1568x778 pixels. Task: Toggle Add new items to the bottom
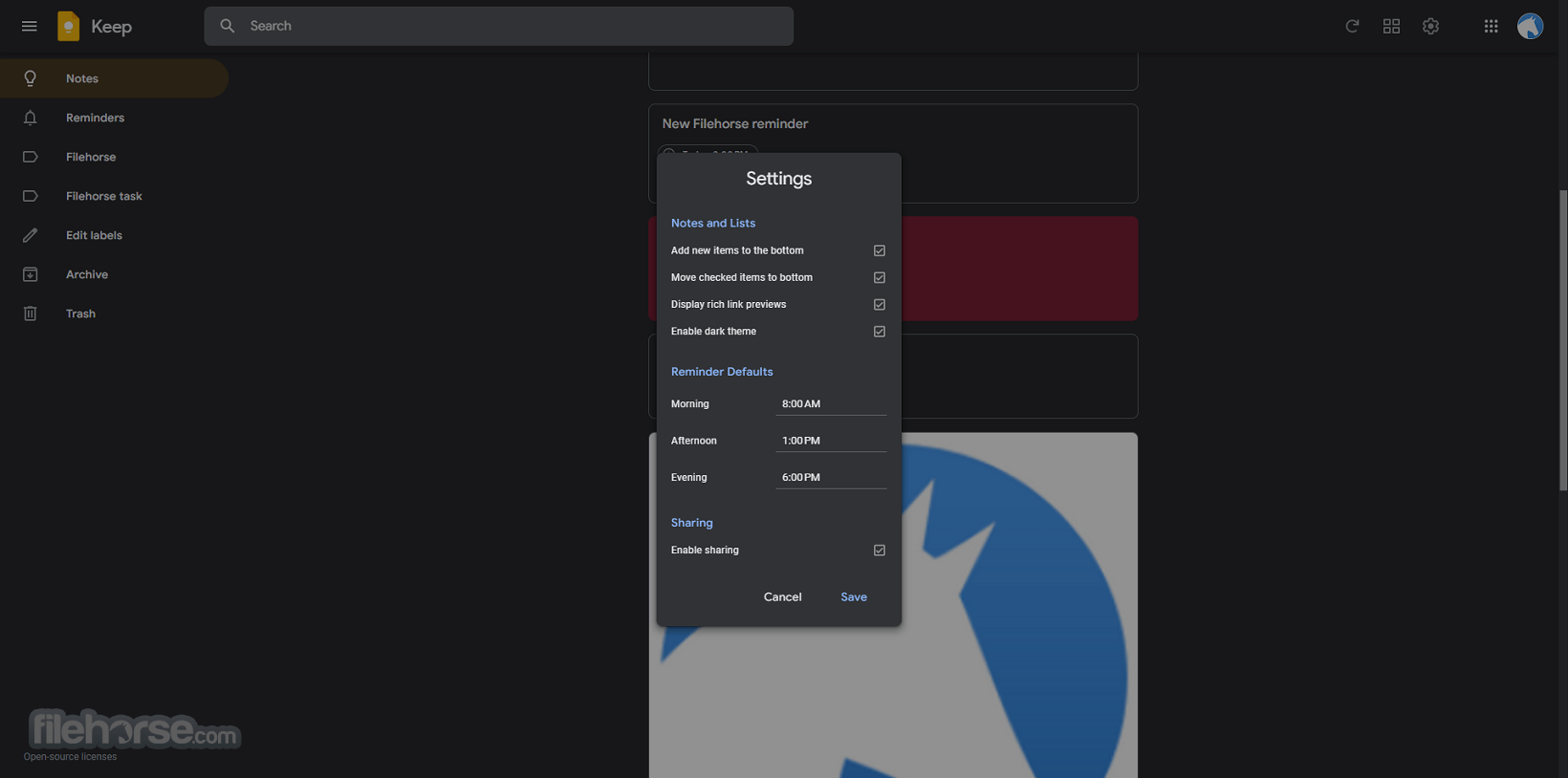point(880,250)
